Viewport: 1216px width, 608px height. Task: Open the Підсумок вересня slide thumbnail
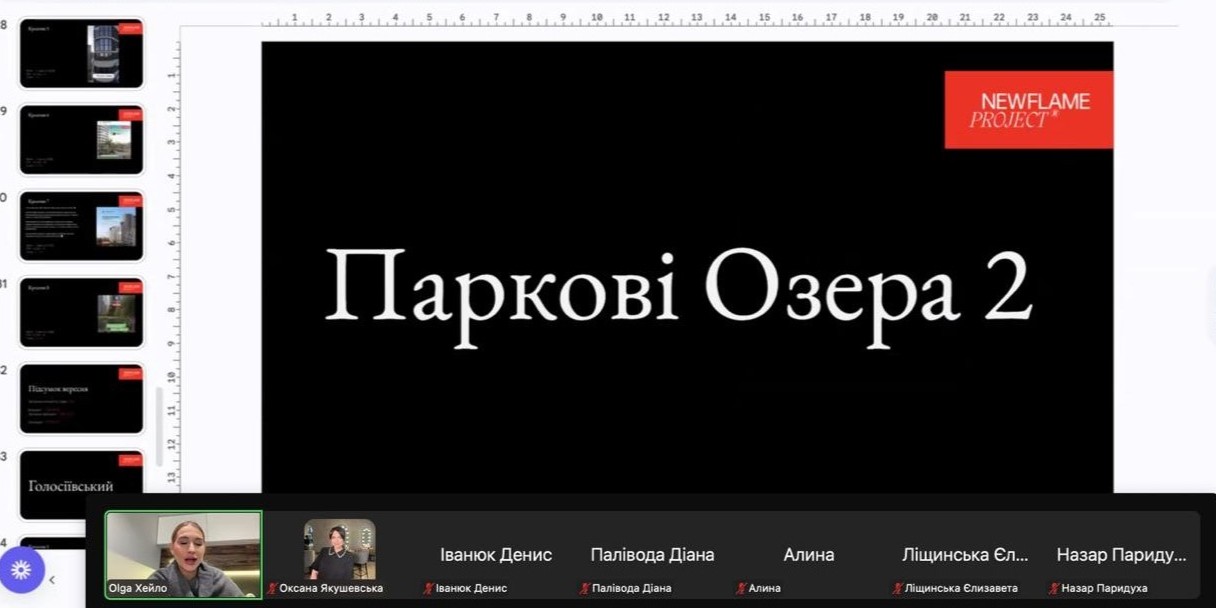(x=82, y=398)
